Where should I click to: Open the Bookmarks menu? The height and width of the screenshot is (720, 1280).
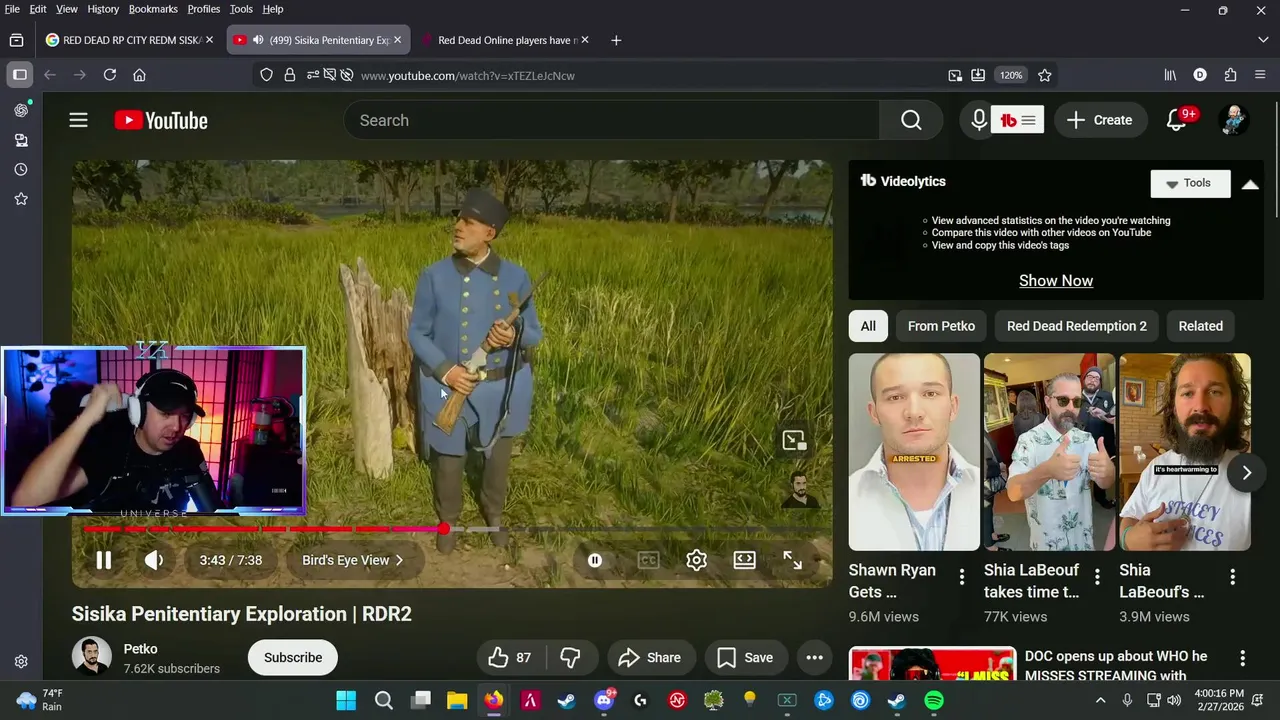tap(153, 9)
